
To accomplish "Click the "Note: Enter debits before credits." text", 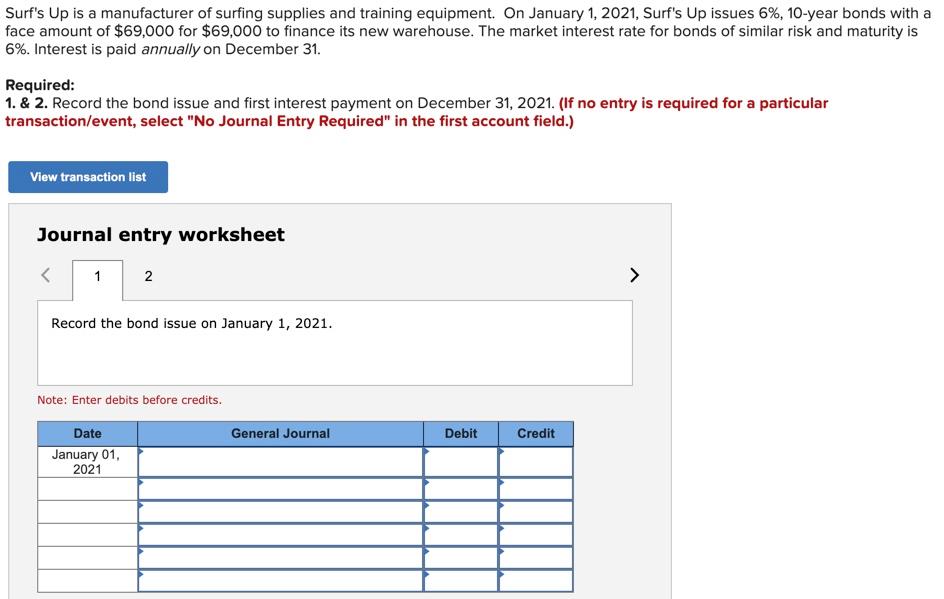I will (x=129, y=400).
